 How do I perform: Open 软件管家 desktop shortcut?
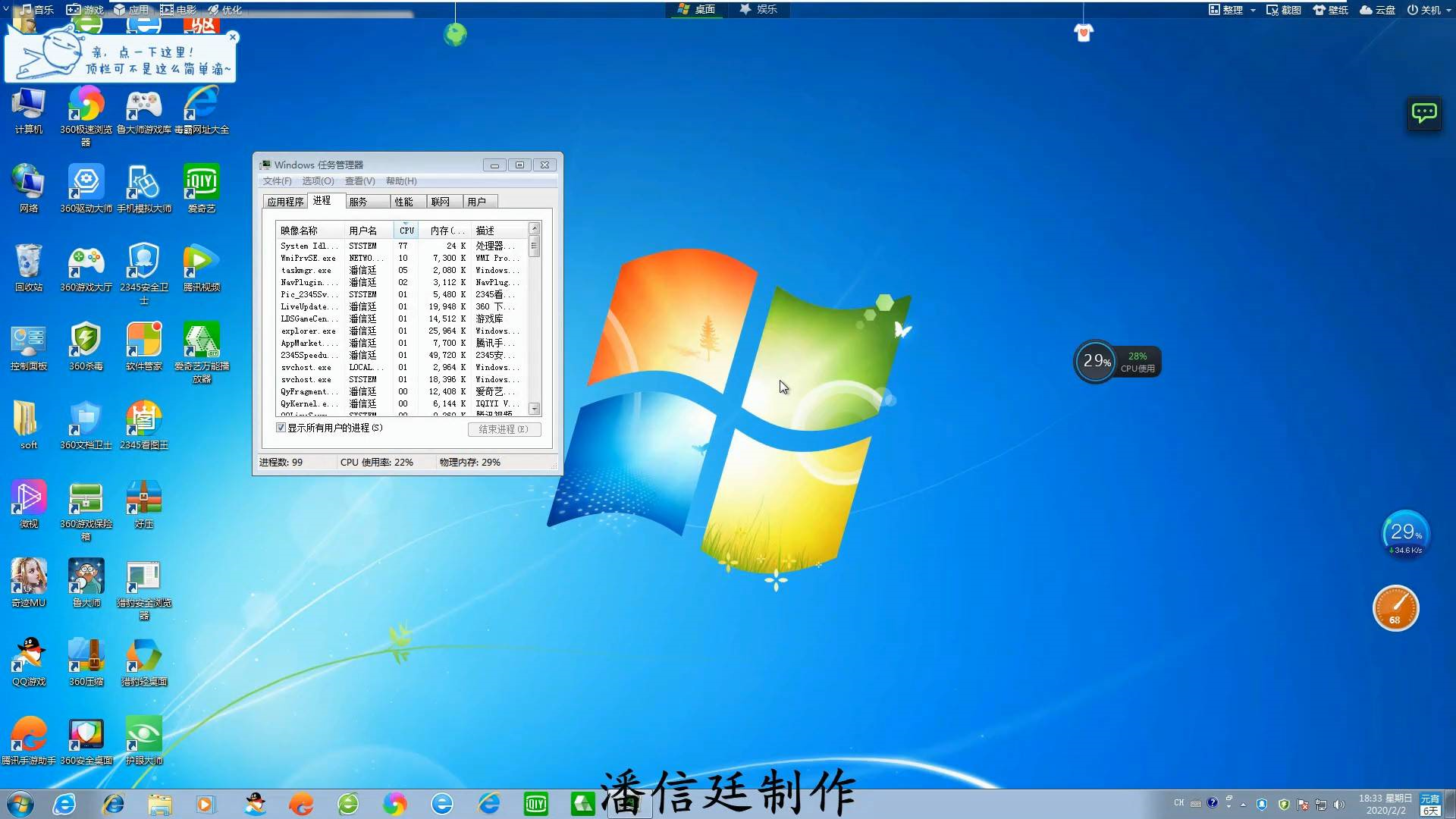click(144, 347)
